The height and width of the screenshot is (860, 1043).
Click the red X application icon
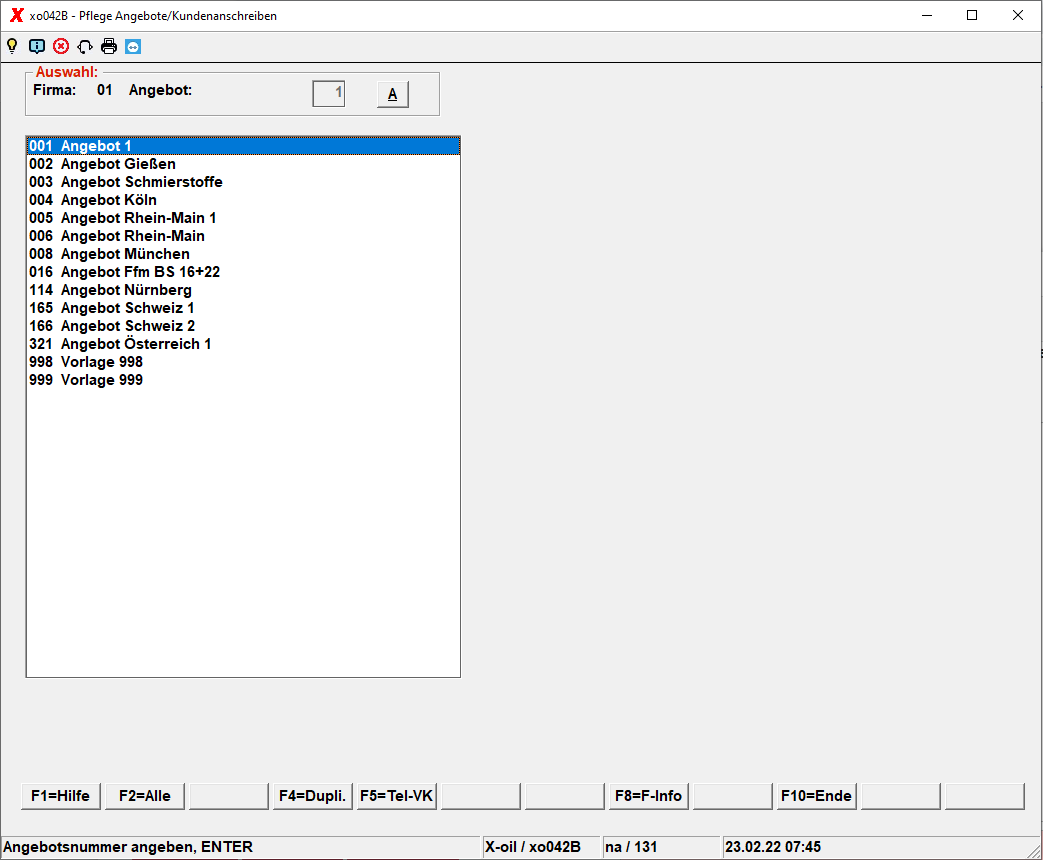pos(17,15)
